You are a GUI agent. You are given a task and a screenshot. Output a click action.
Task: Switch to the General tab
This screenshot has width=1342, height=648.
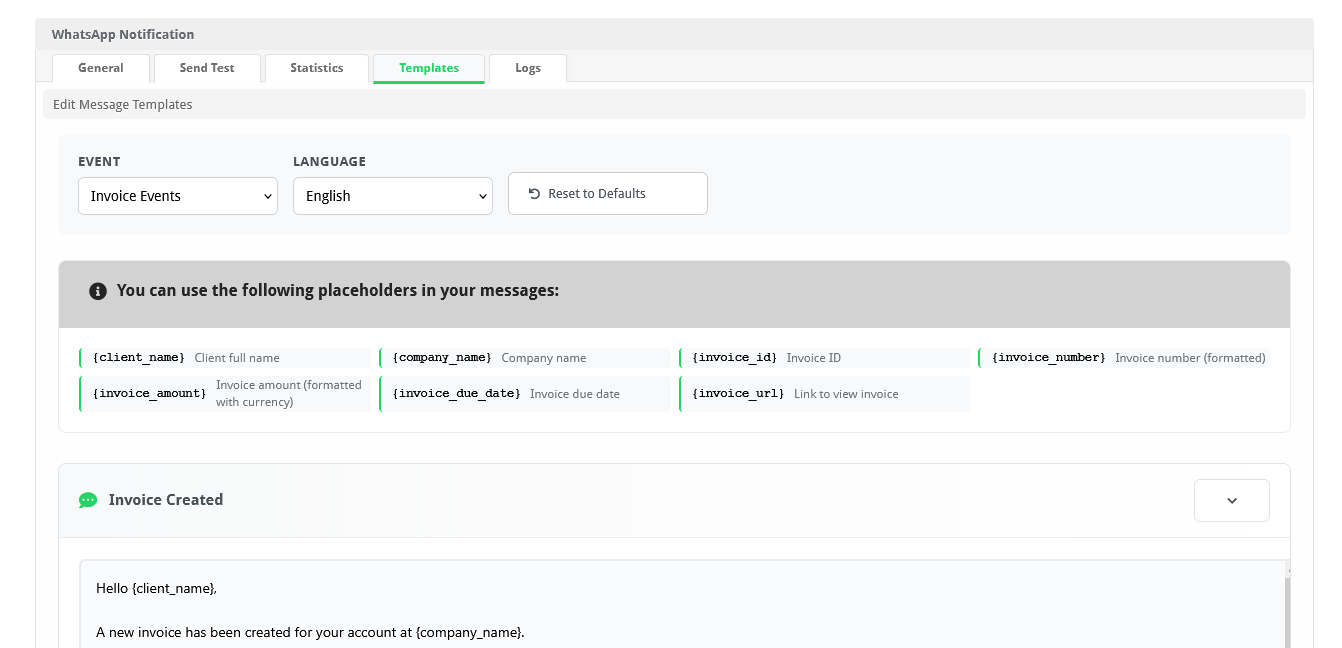click(x=101, y=68)
